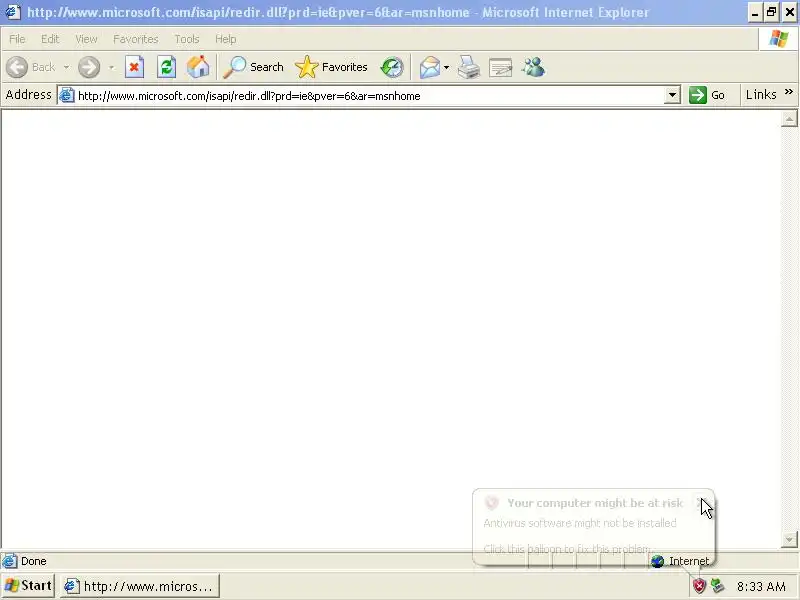Screen dimensions: 800x600
Task: Click the antivirus warning balloon message
Action: pyautogui.click(x=580, y=523)
